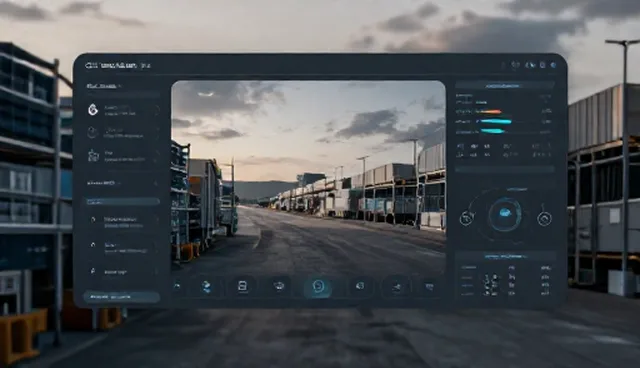The height and width of the screenshot is (368, 640).
Task: Click the highlighted circular icon in bottom toolbar
Action: [x=318, y=287]
